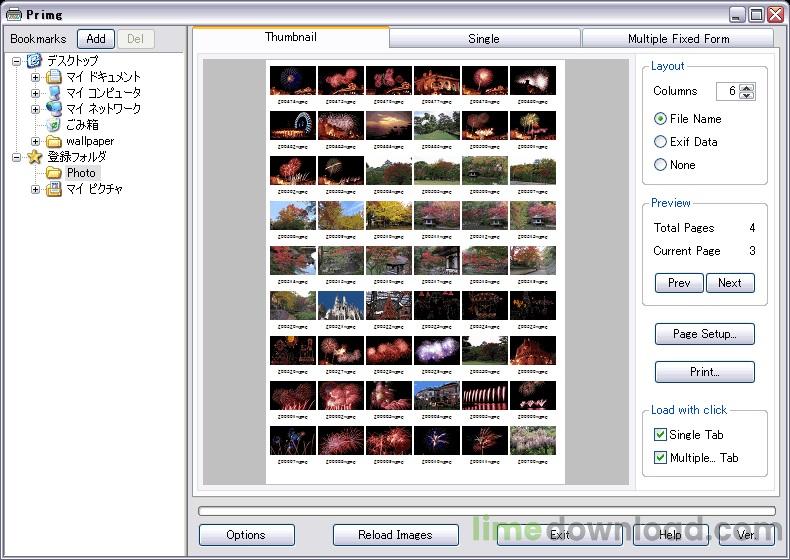Click the Reload Images button
790x560 pixels.
click(x=395, y=535)
